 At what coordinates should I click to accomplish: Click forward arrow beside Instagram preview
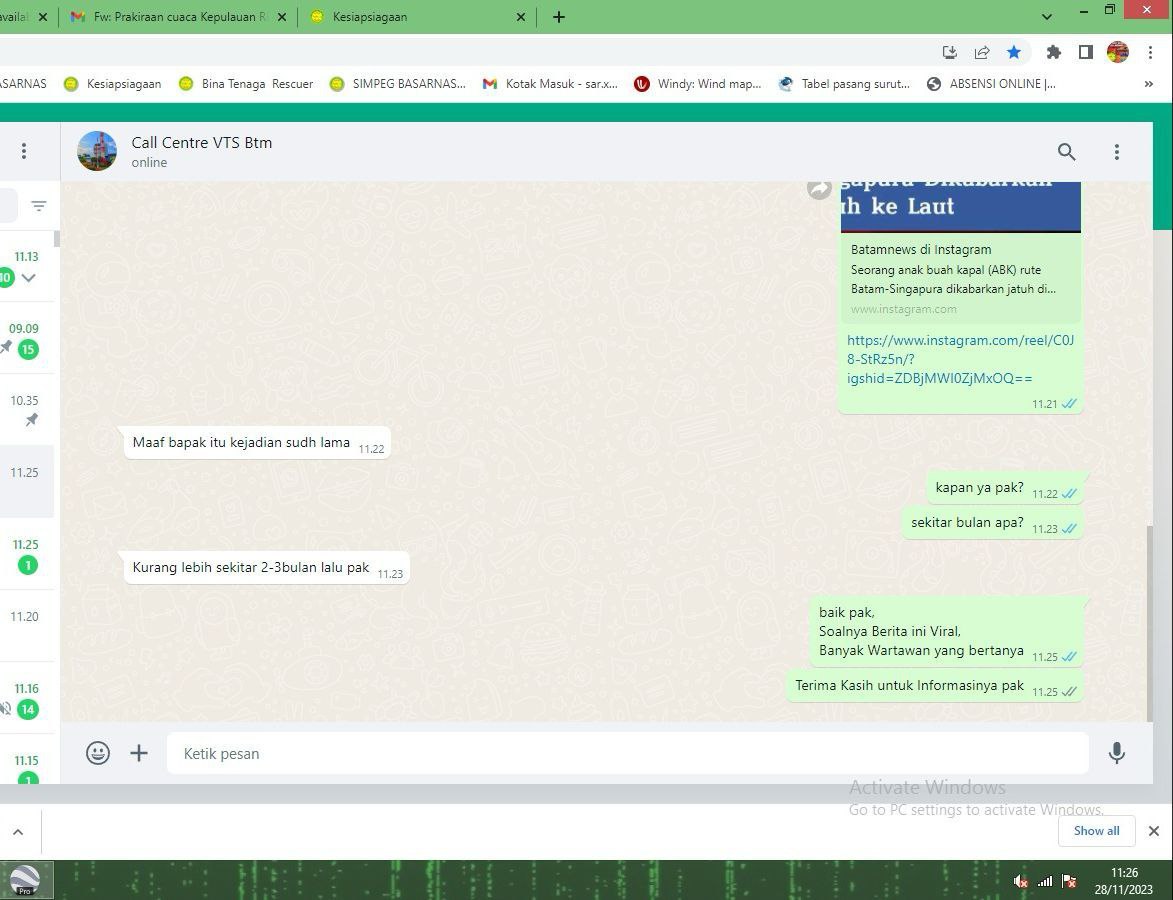(819, 188)
